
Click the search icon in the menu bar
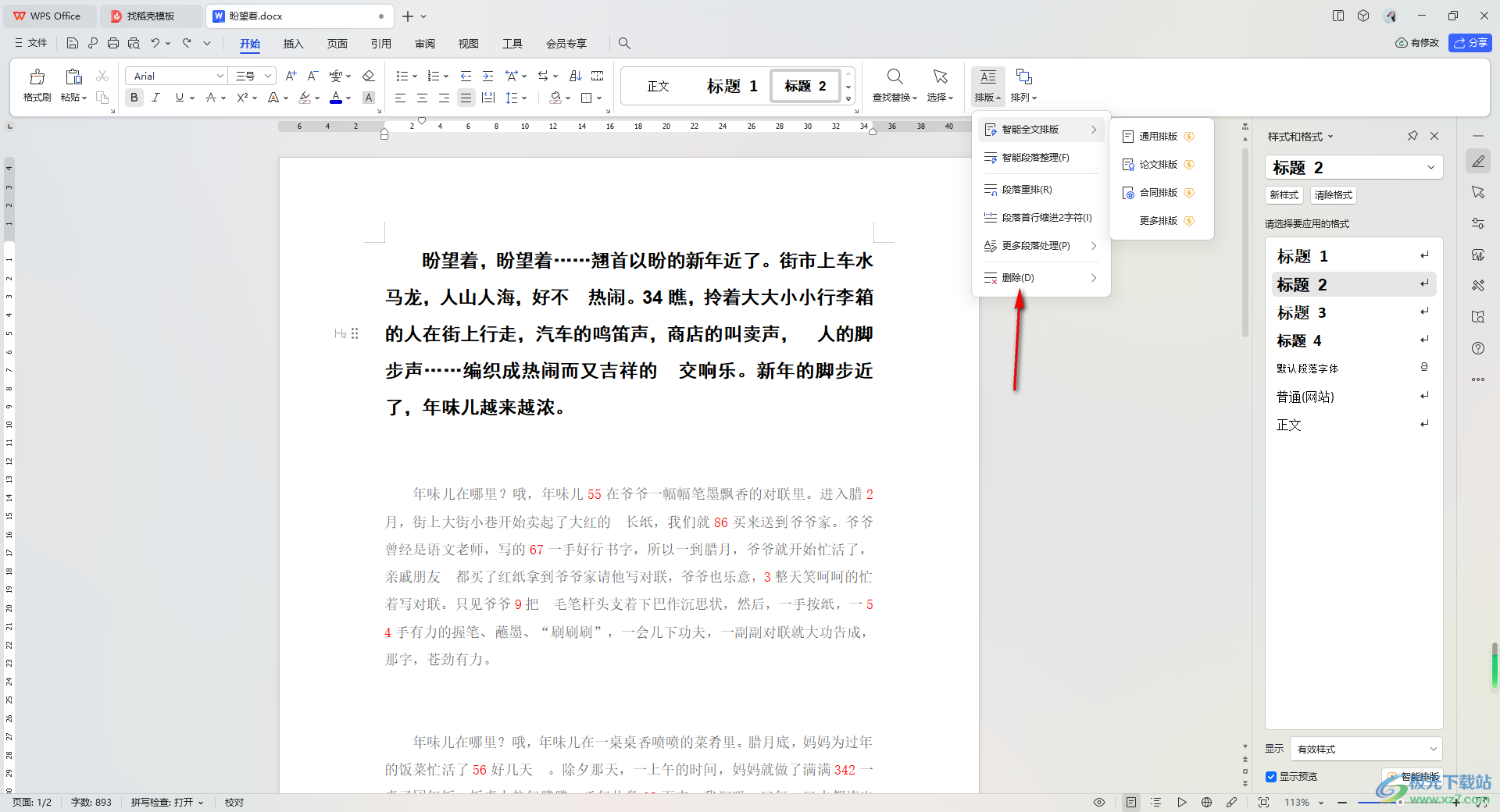[x=624, y=43]
